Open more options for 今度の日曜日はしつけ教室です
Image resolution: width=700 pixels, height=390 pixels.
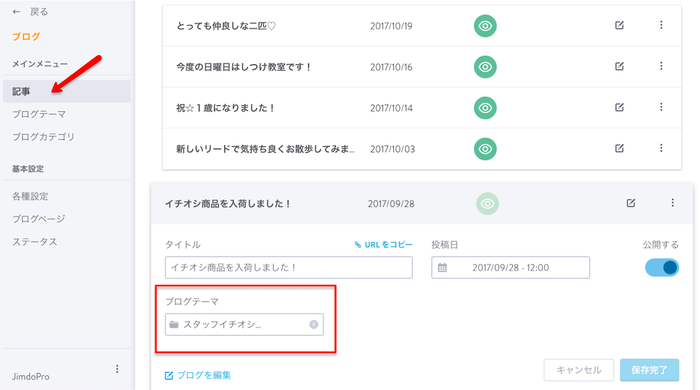[x=661, y=66]
